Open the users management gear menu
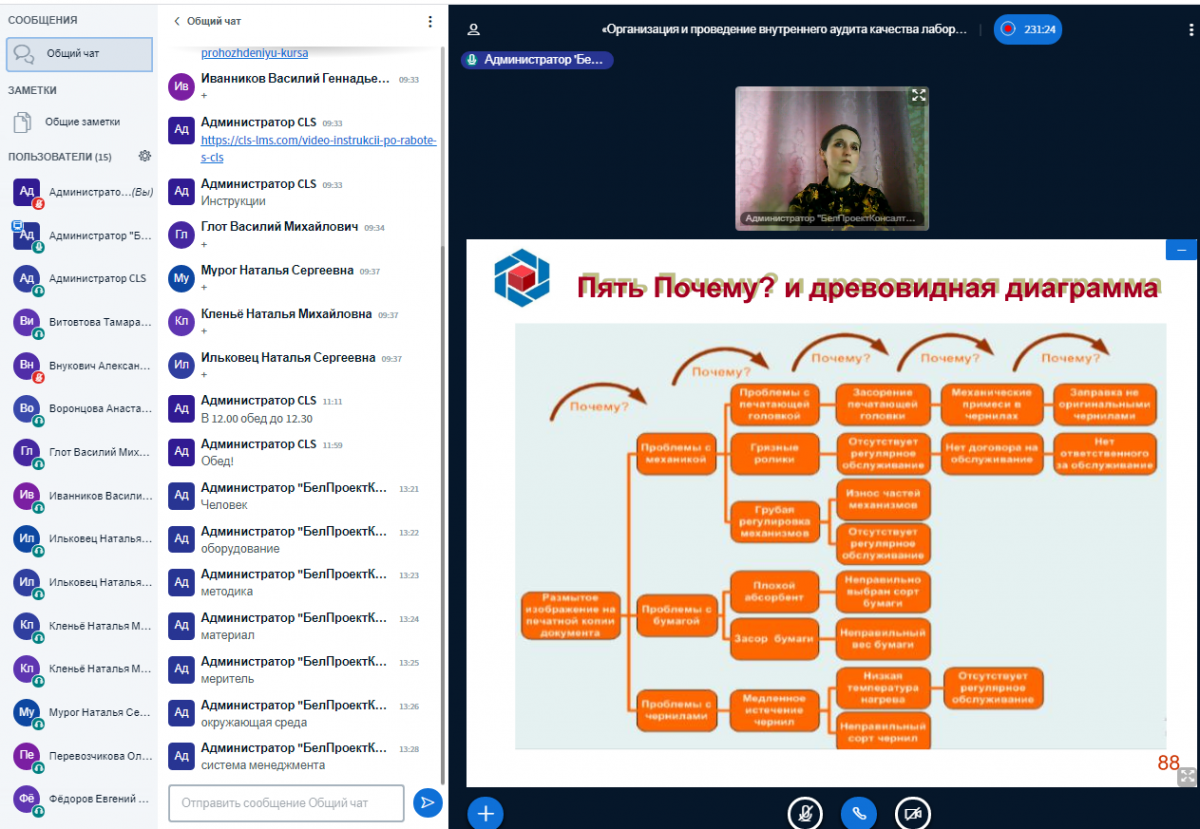The image size is (1200, 829). (x=145, y=156)
